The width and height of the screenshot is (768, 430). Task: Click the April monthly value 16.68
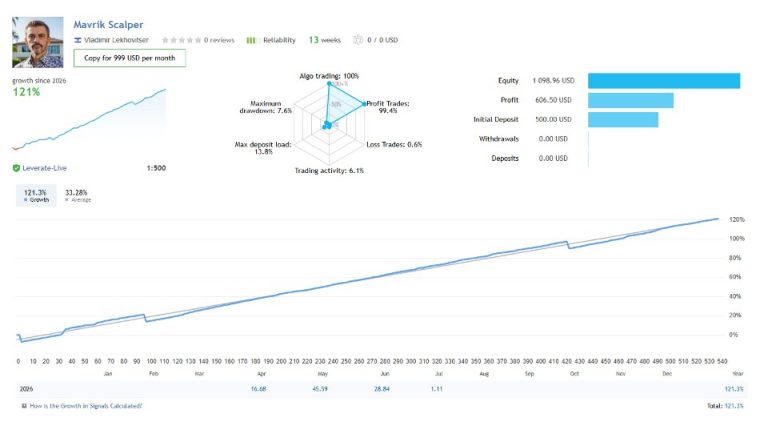coord(258,389)
